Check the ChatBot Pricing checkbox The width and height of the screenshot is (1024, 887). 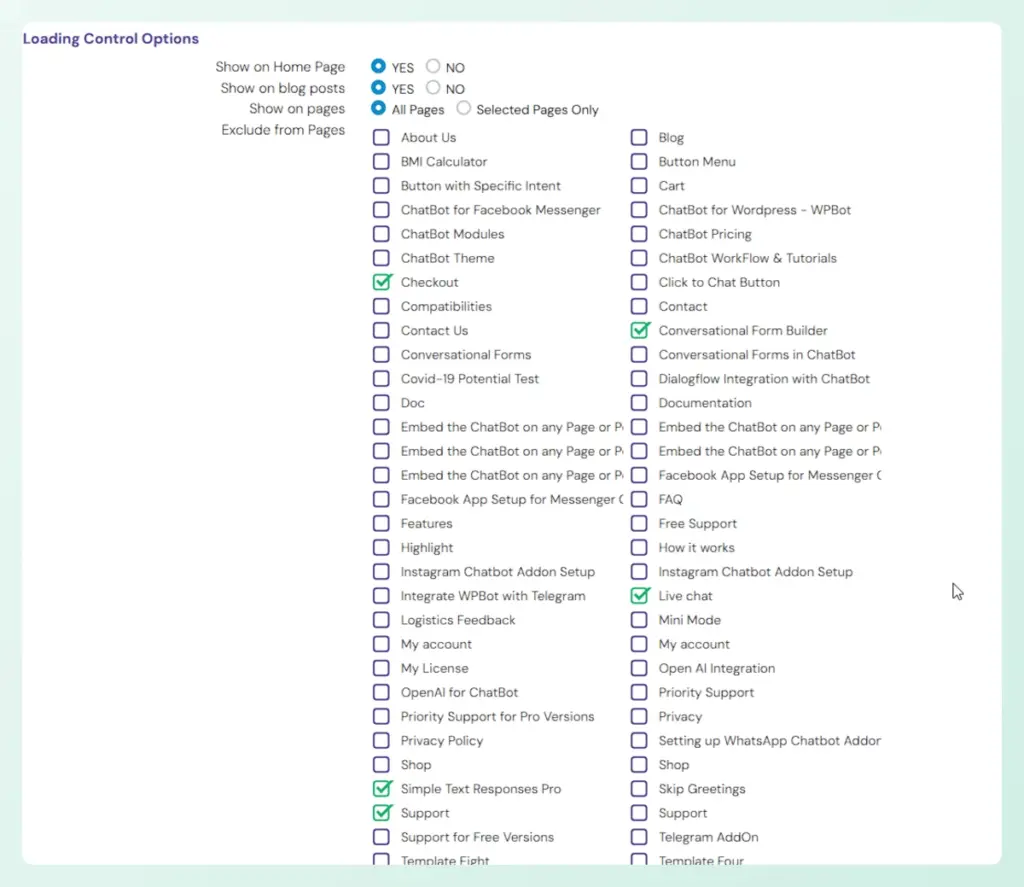click(x=639, y=234)
